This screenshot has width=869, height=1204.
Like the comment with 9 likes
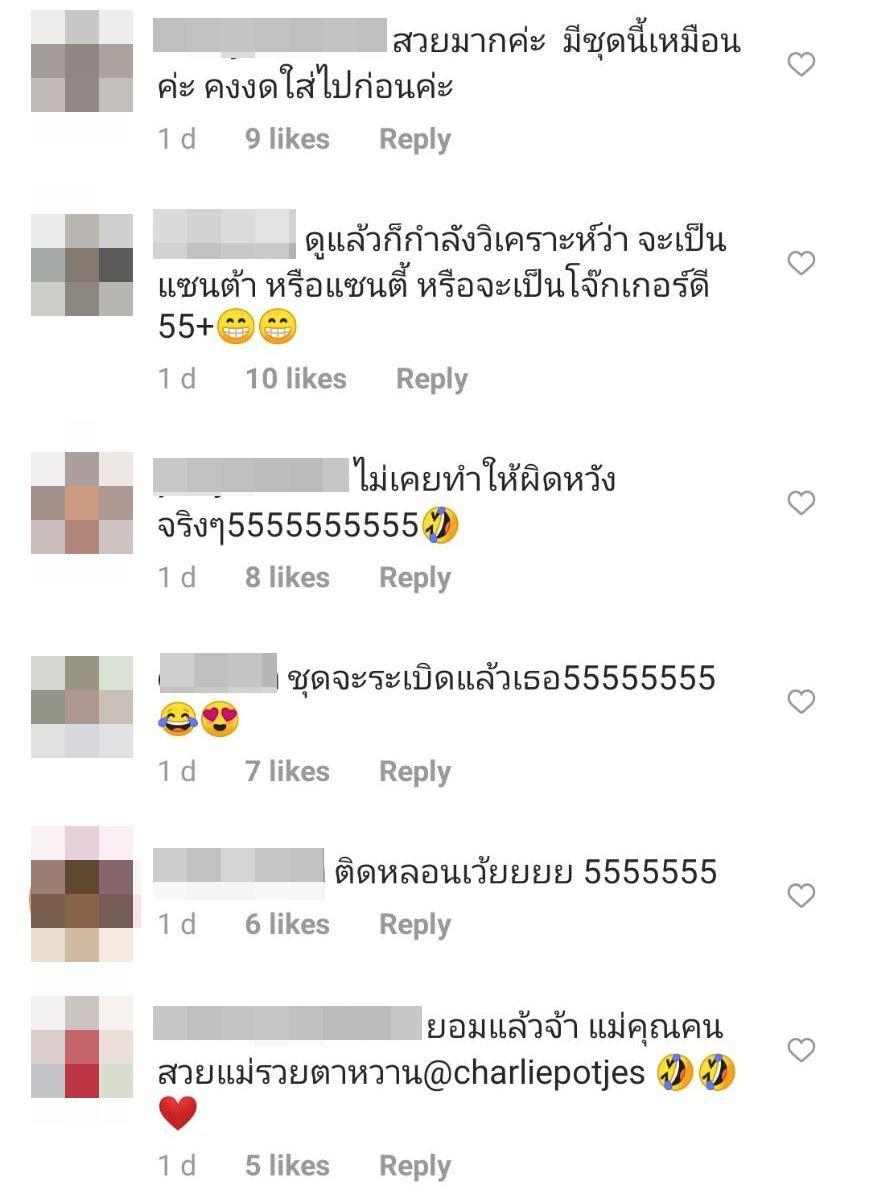coord(802,65)
